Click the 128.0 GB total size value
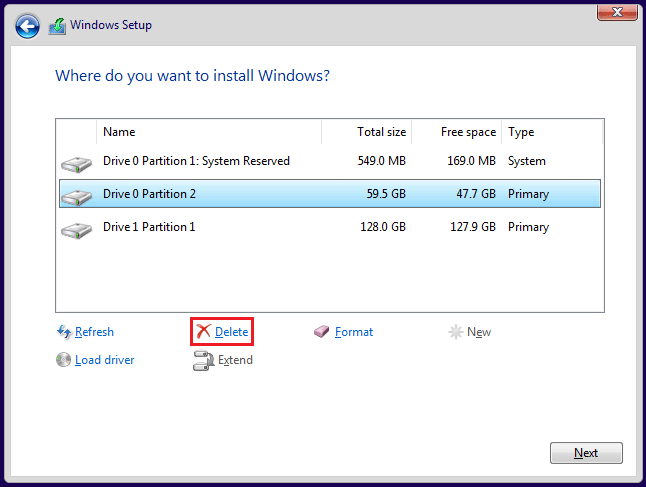This screenshot has height=487, width=646. [383, 227]
